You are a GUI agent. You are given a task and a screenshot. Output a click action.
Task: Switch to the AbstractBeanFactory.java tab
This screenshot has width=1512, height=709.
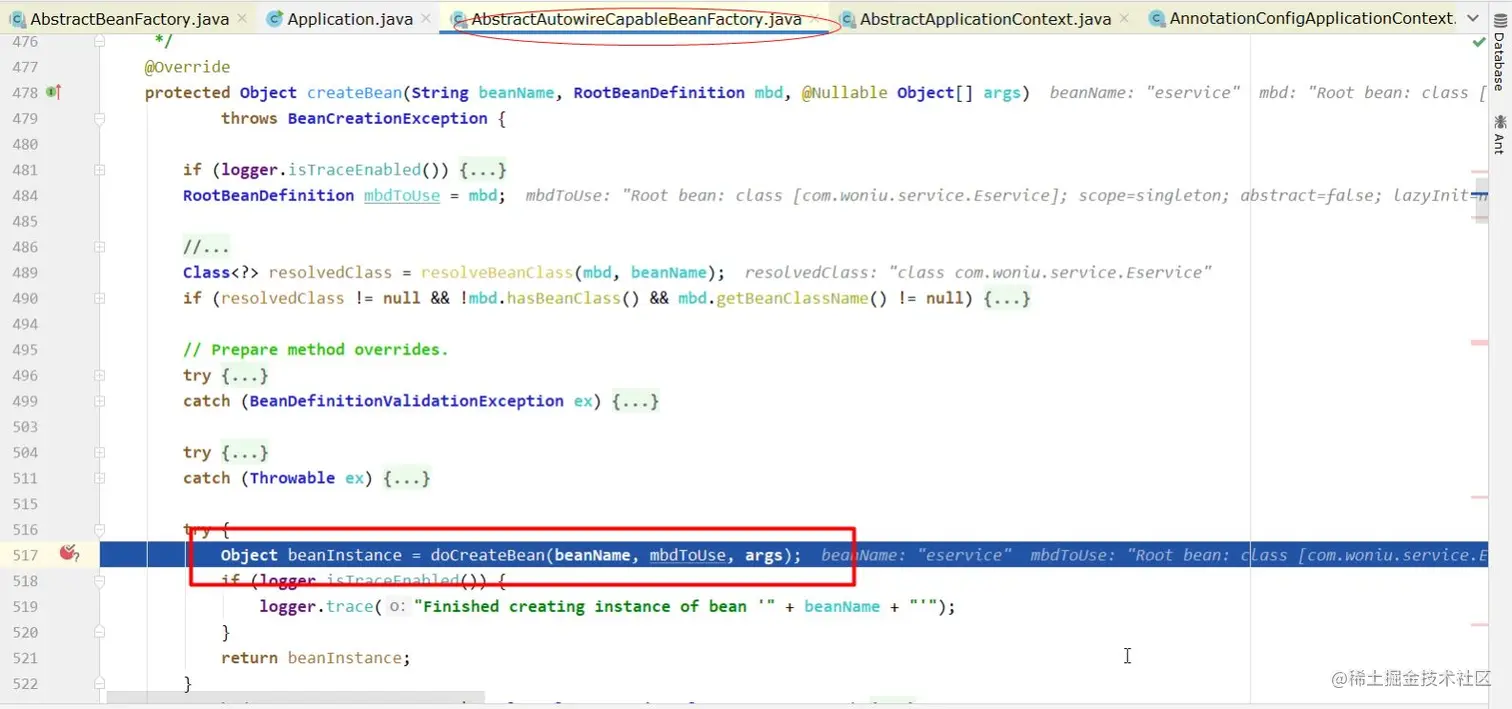130,19
